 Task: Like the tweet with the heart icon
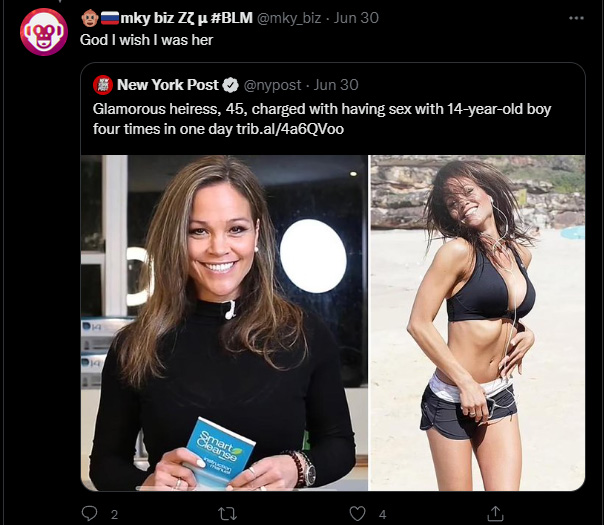pos(357,514)
